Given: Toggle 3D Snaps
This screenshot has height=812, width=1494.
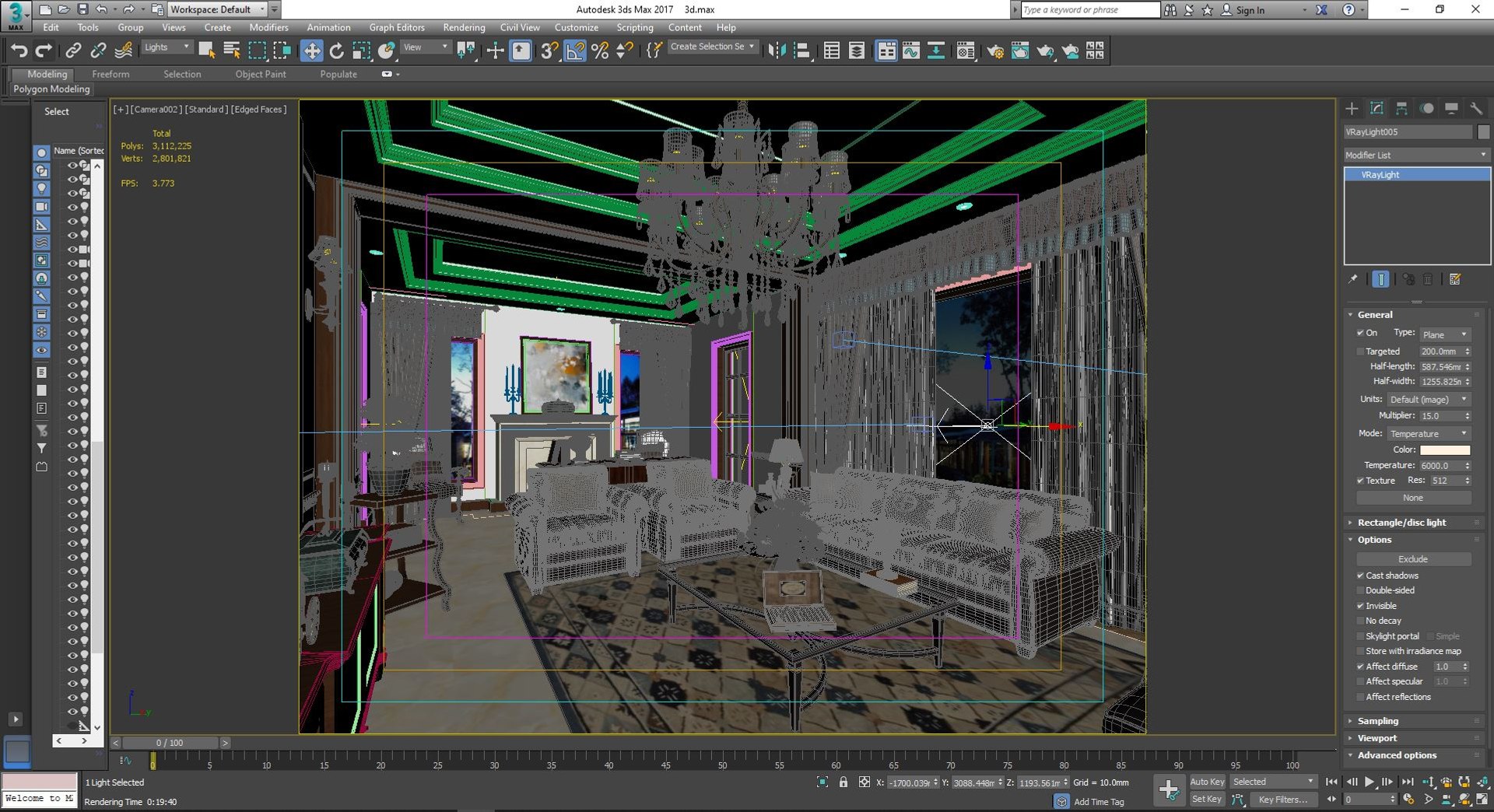Looking at the screenshot, I should pyautogui.click(x=549, y=51).
